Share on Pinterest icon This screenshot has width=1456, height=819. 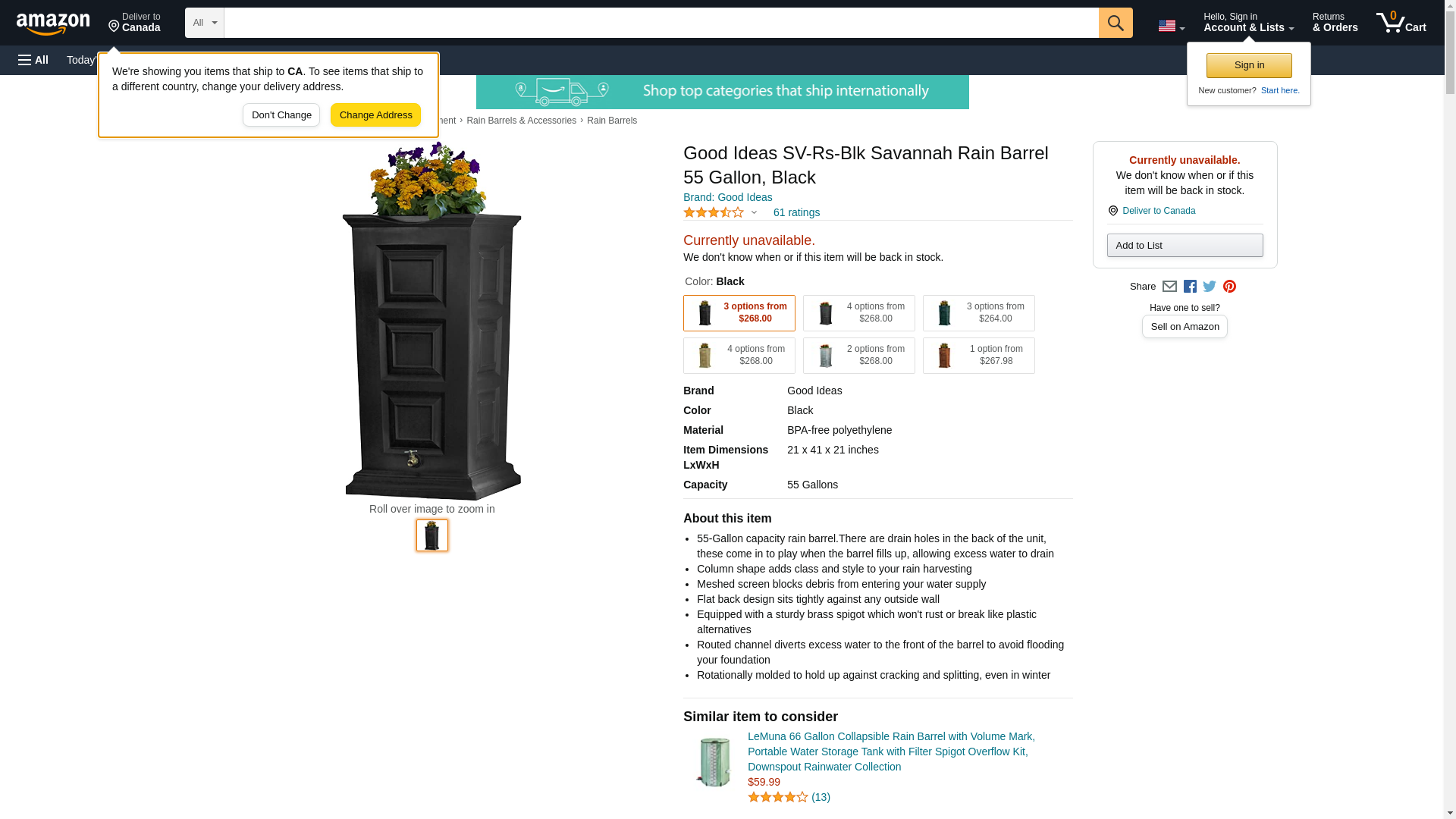pos(1229,287)
